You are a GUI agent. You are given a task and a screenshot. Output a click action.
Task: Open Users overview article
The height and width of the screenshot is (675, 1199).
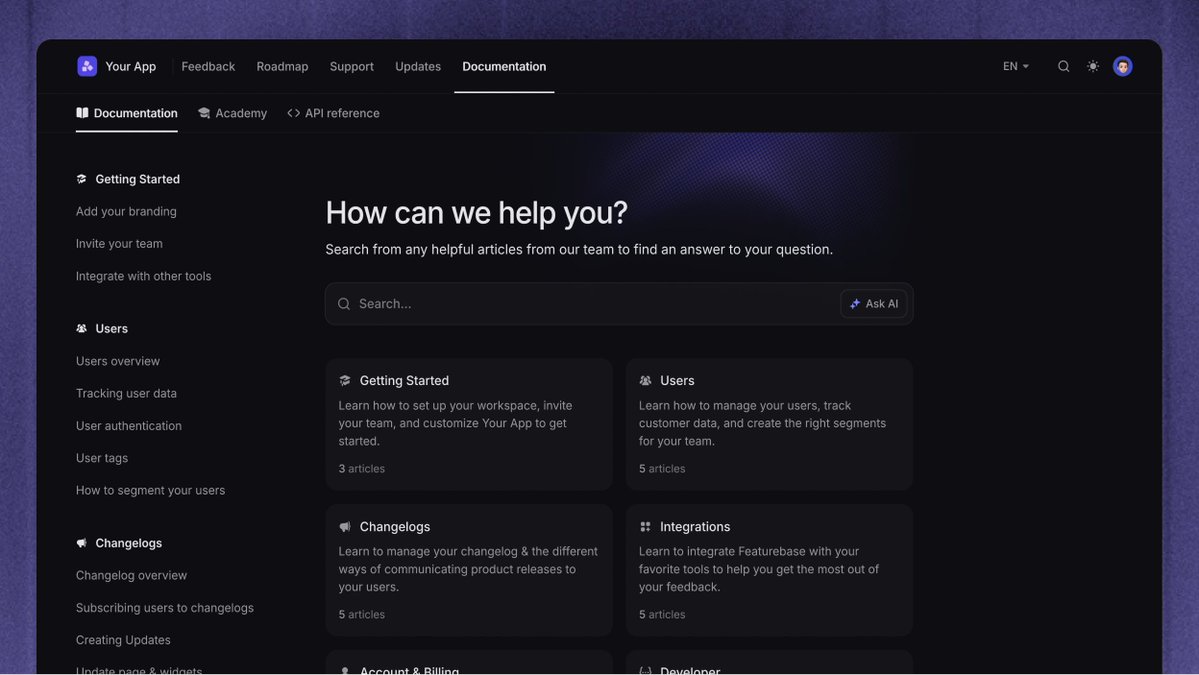pyautogui.click(x=118, y=361)
